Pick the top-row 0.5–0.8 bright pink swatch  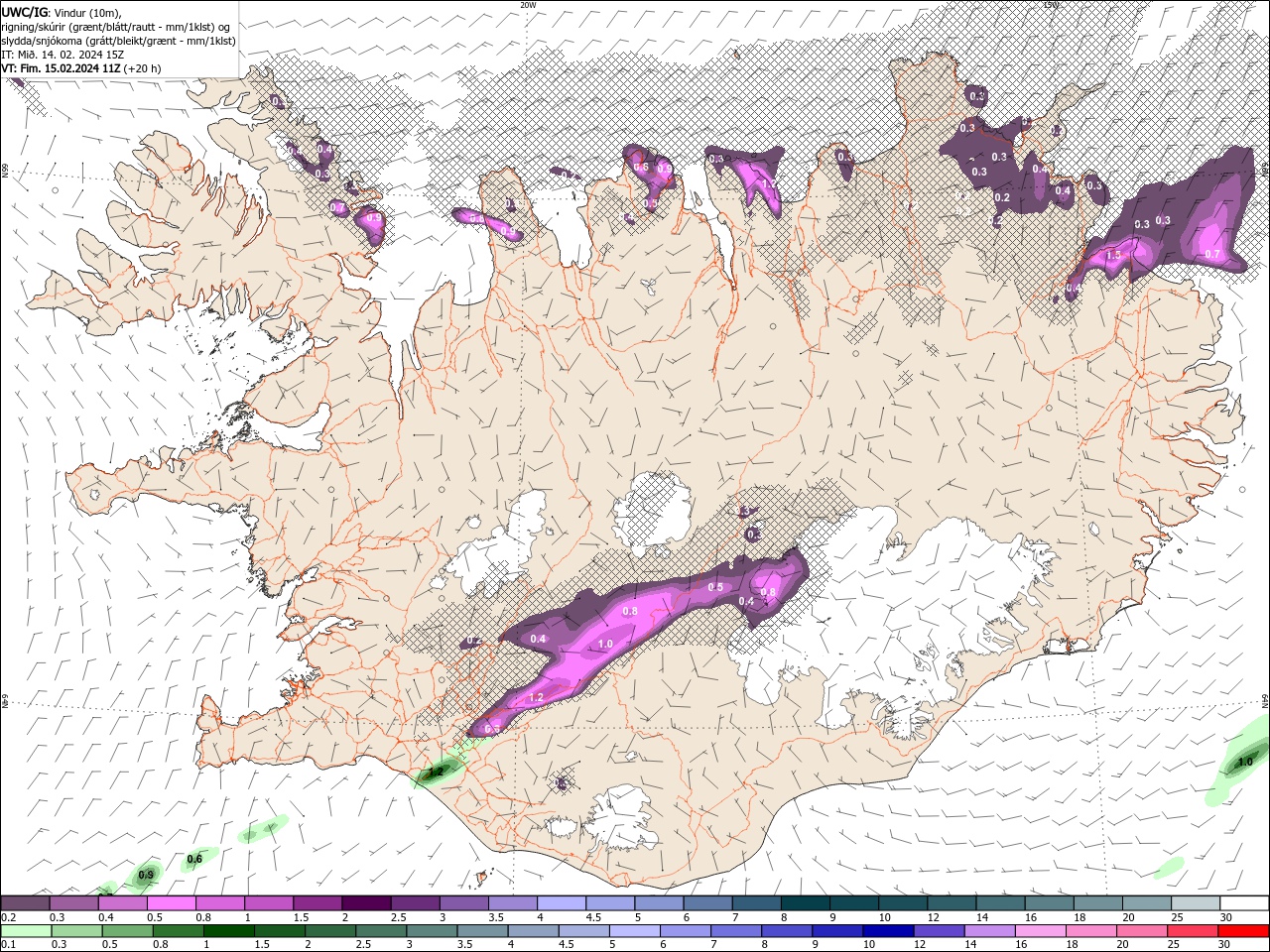tap(172, 903)
